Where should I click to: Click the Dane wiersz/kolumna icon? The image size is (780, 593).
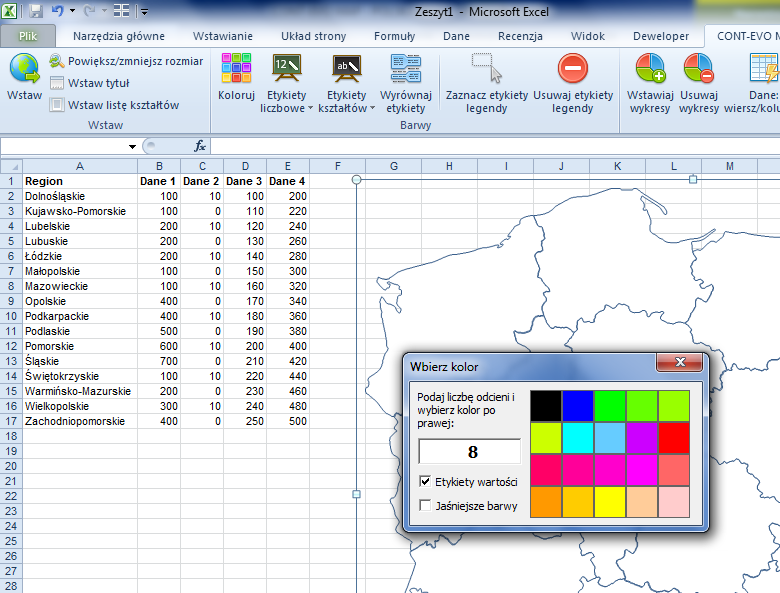point(765,68)
